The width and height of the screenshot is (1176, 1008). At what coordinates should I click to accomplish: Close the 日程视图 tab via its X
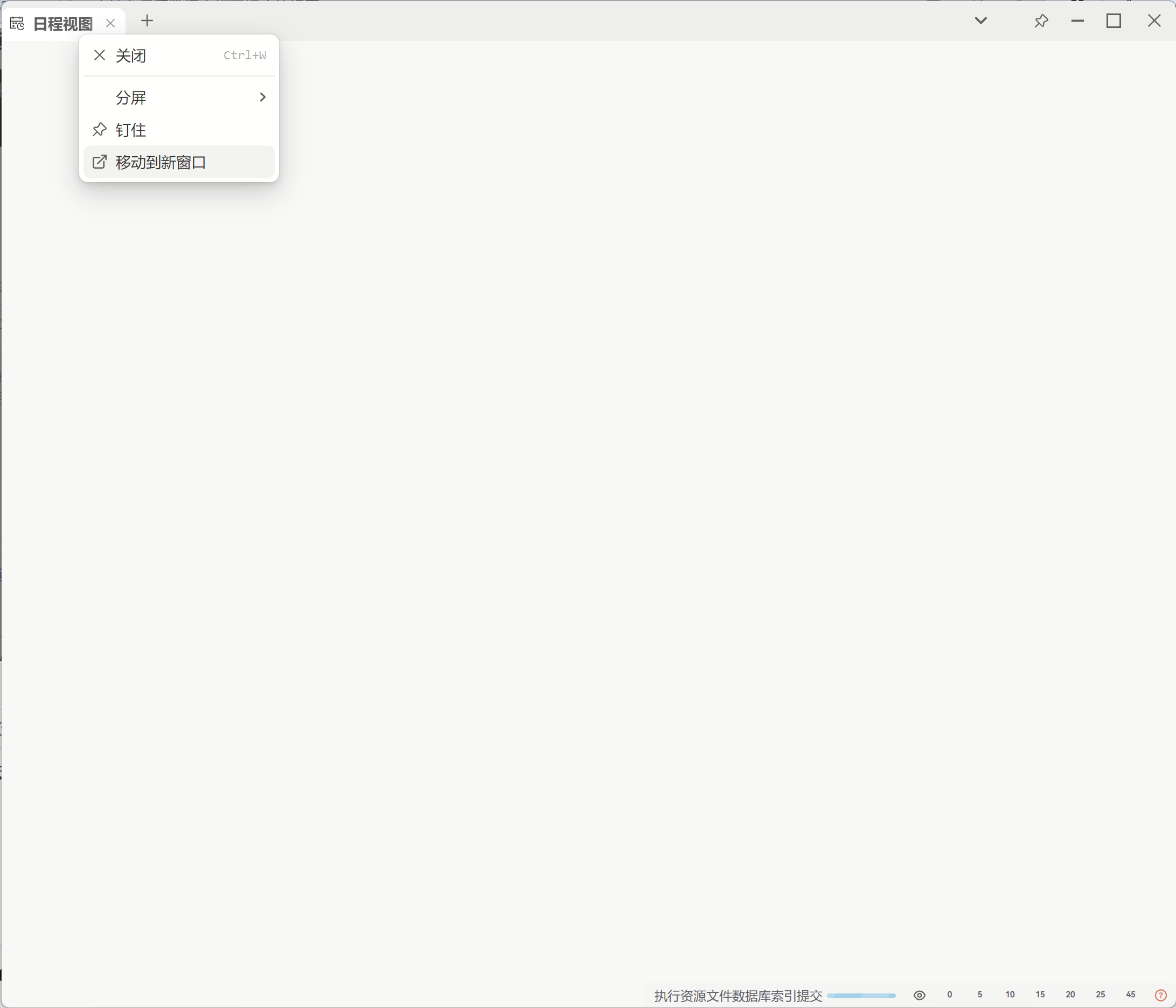click(x=110, y=23)
